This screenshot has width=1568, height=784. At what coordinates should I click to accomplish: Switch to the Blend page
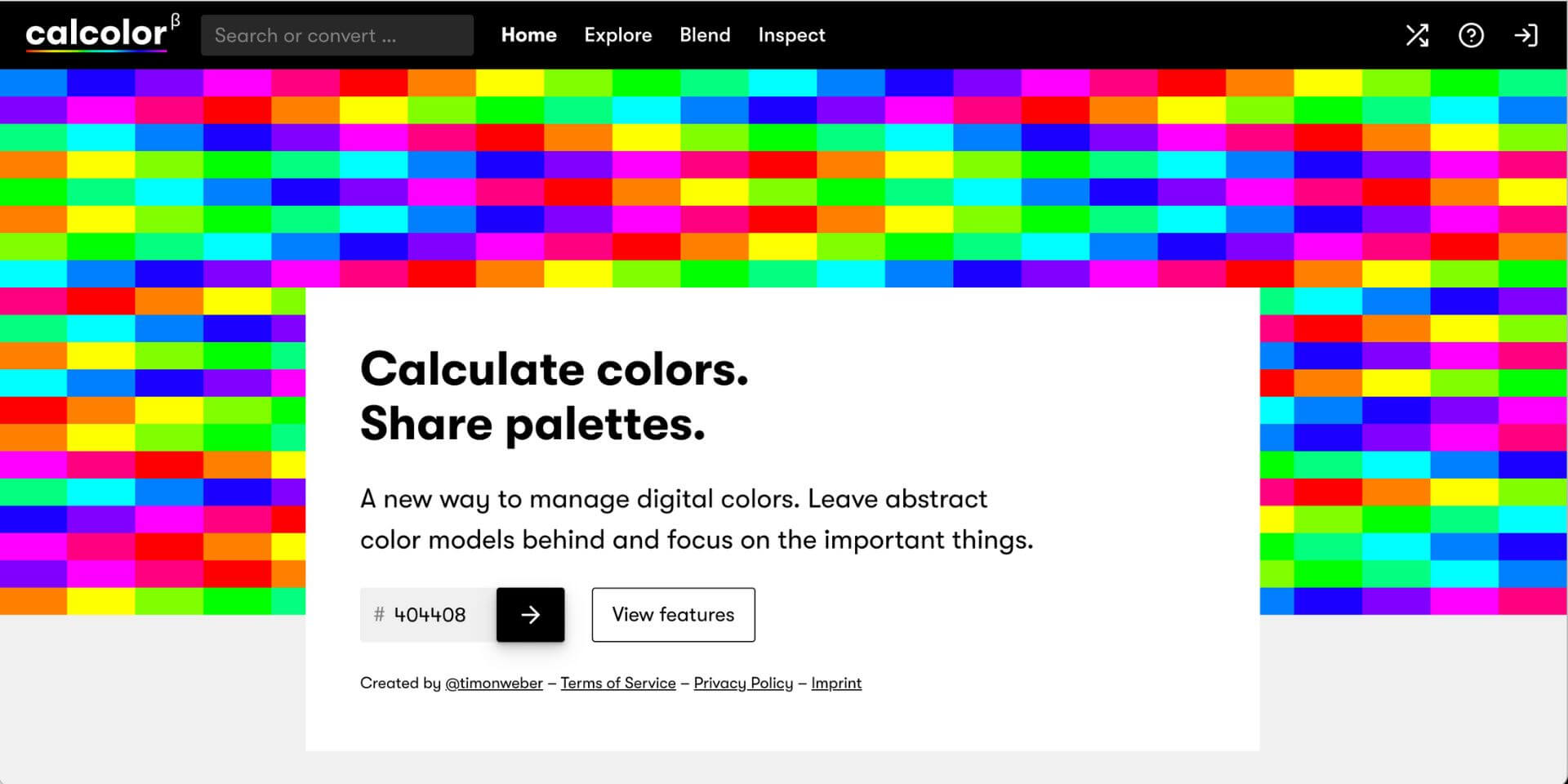705,35
